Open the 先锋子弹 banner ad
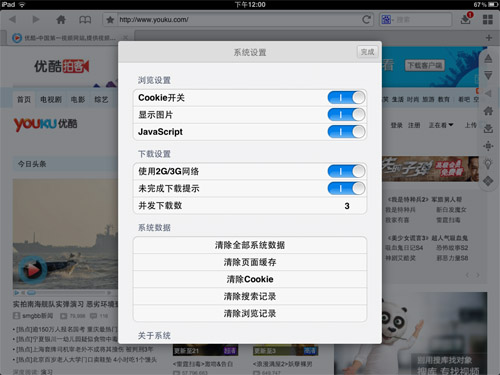 430,169
